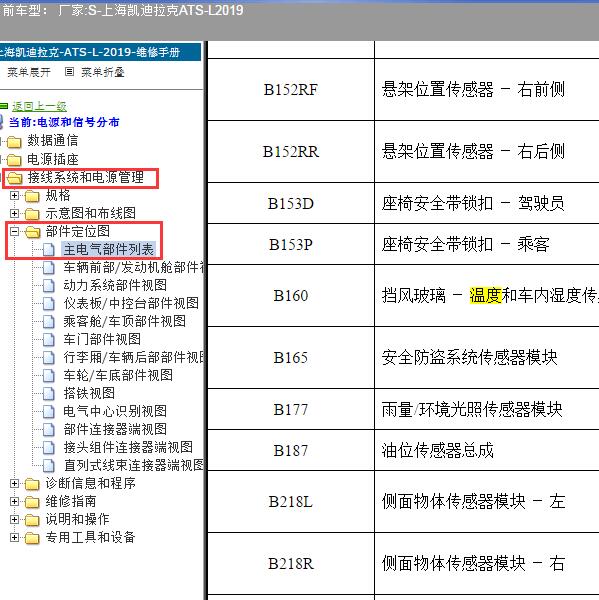The width and height of the screenshot is (599, 600).
Task: Click the 菜单折叠 collapse menu button
Action: (95, 72)
